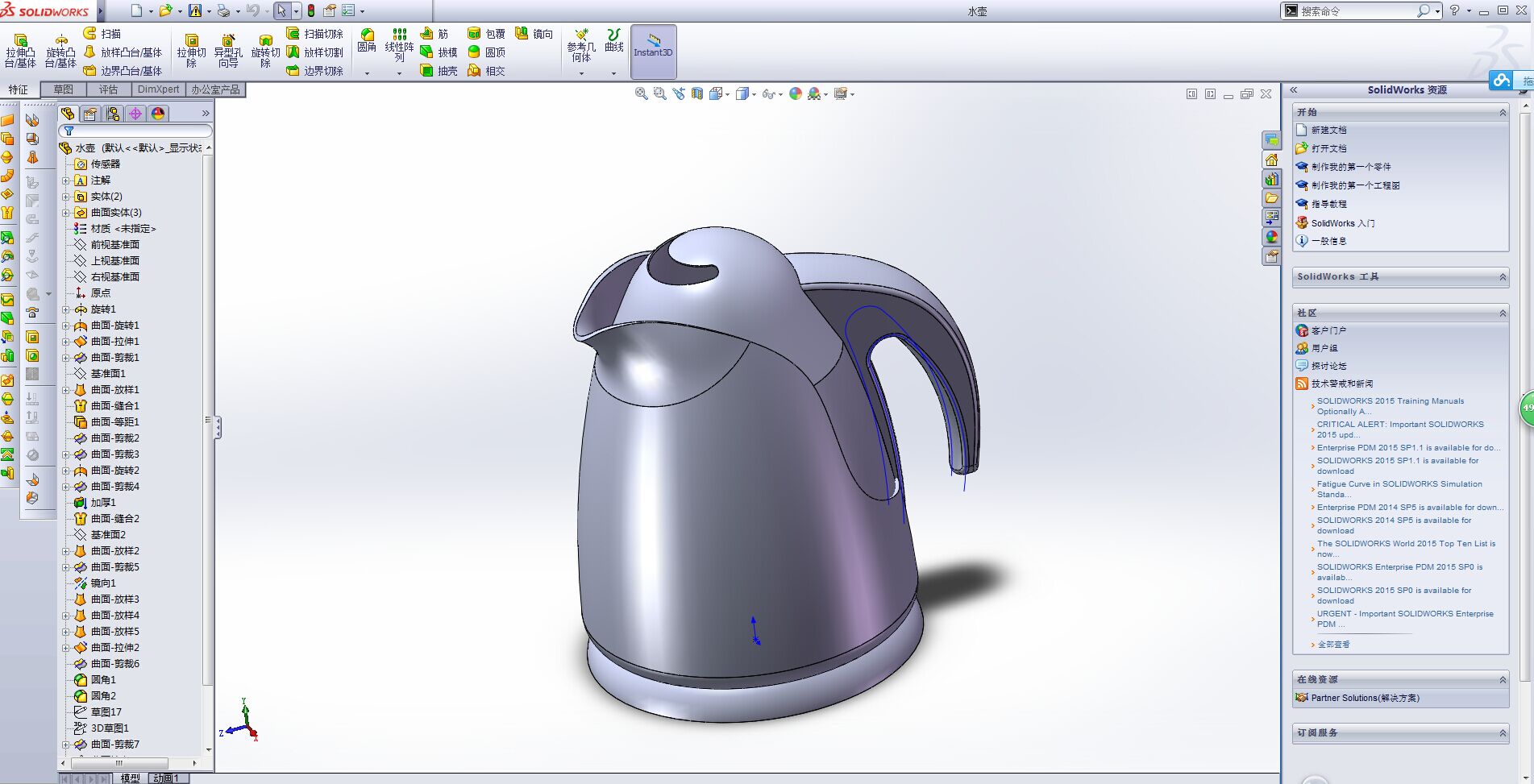Expand the 曲面-放样1 feature node

pos(66,390)
